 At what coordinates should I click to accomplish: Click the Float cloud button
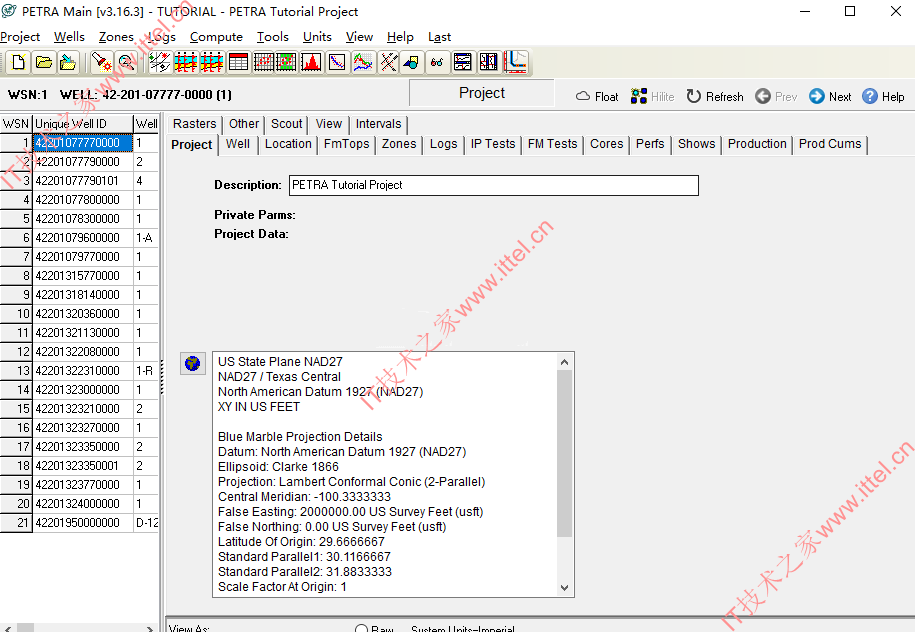click(x=596, y=96)
